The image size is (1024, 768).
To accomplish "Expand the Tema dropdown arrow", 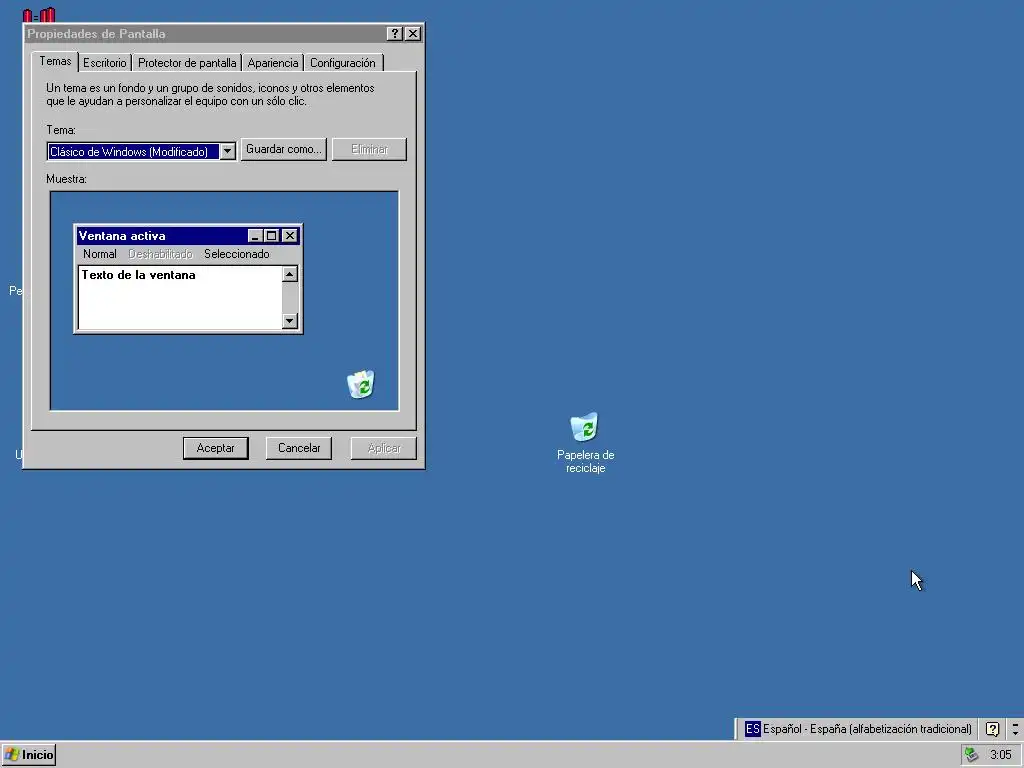I will point(227,152).
